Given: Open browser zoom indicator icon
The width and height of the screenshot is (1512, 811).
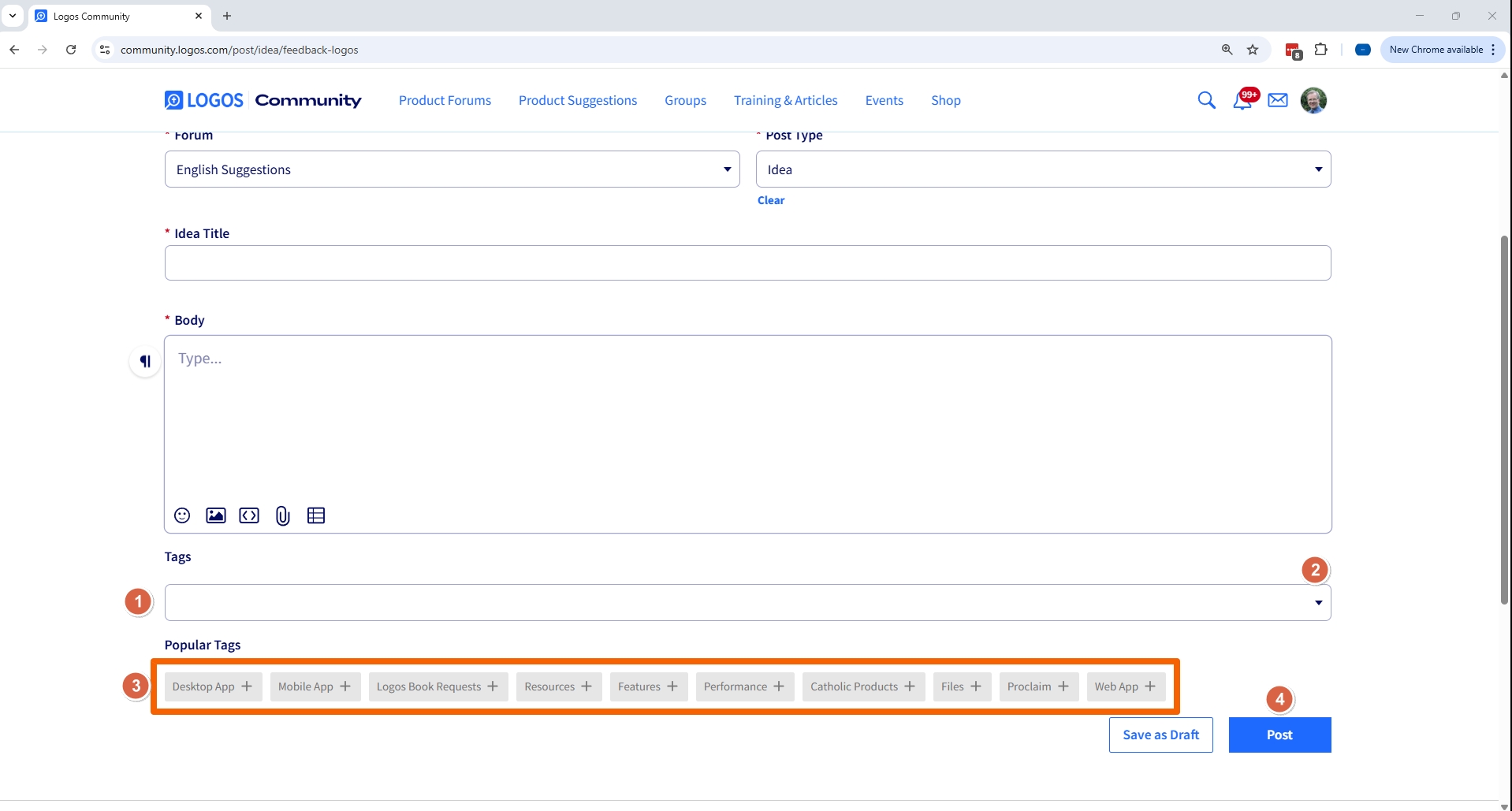Looking at the screenshot, I should tap(1227, 50).
